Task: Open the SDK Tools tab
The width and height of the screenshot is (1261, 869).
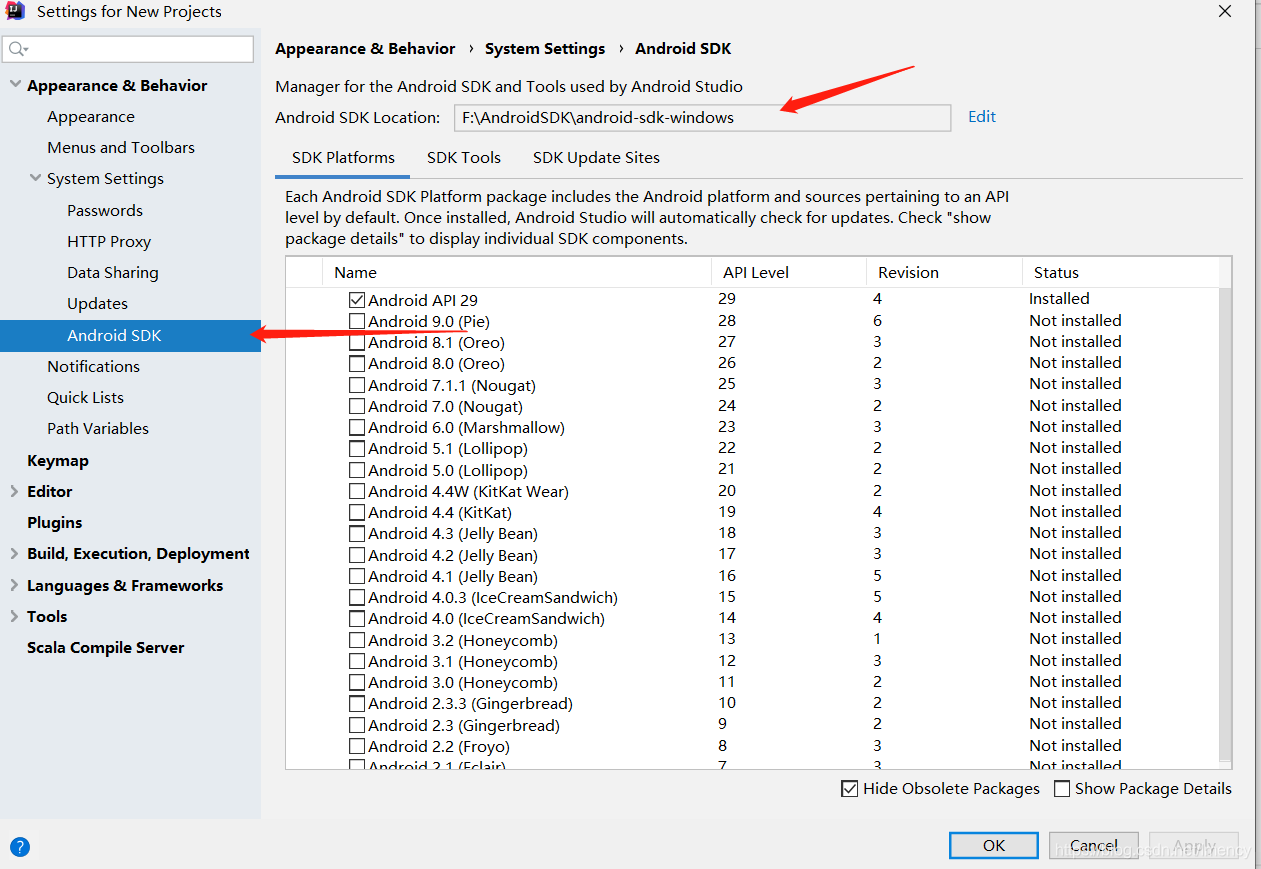Action: click(464, 158)
